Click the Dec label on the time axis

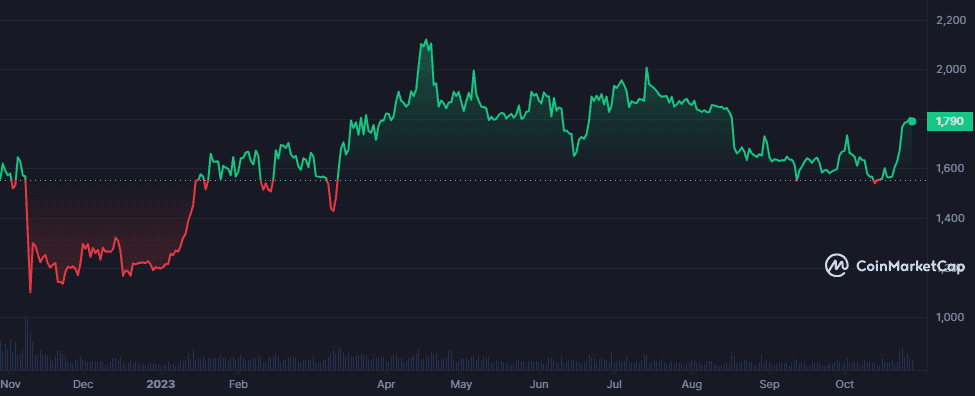(x=83, y=384)
